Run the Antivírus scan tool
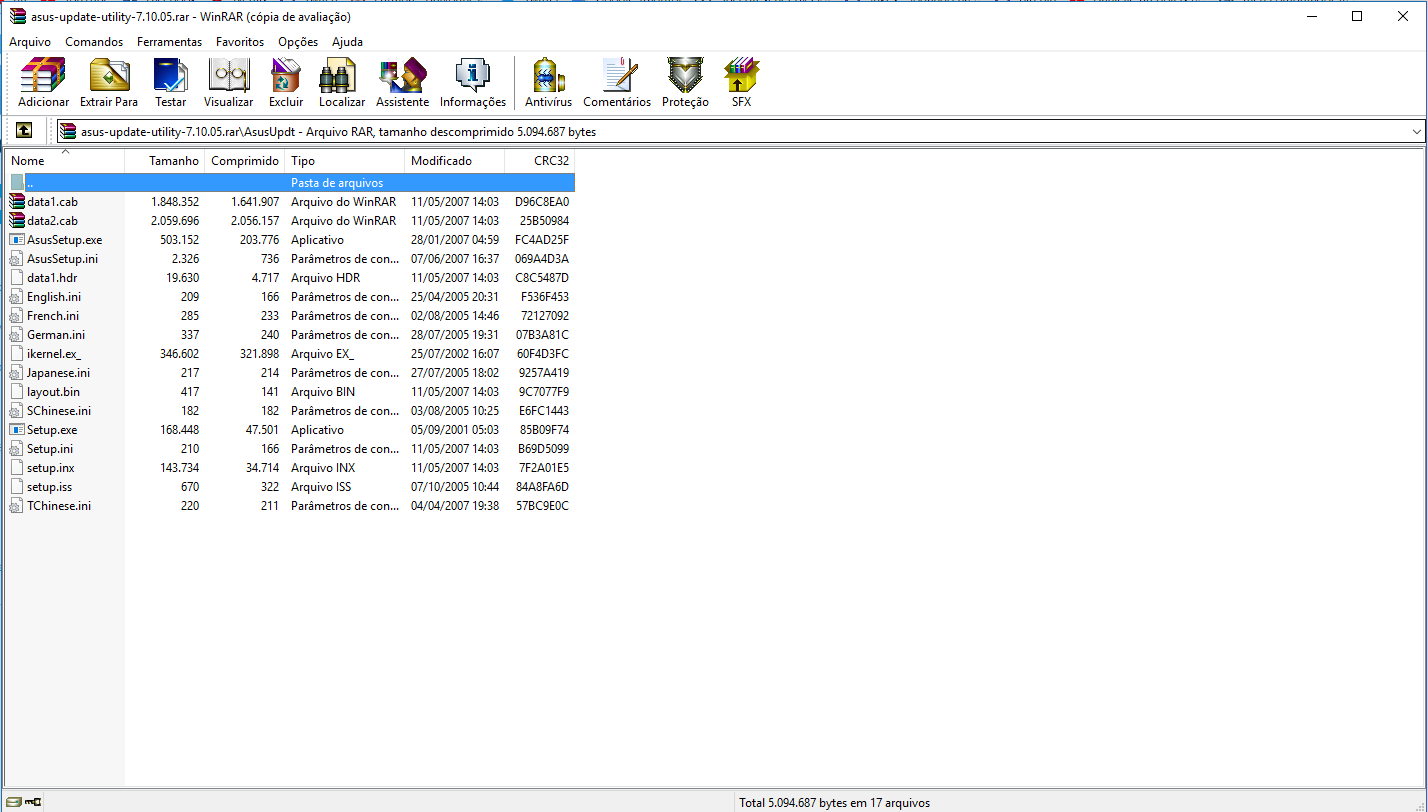This screenshot has width=1427, height=812. 548,82
